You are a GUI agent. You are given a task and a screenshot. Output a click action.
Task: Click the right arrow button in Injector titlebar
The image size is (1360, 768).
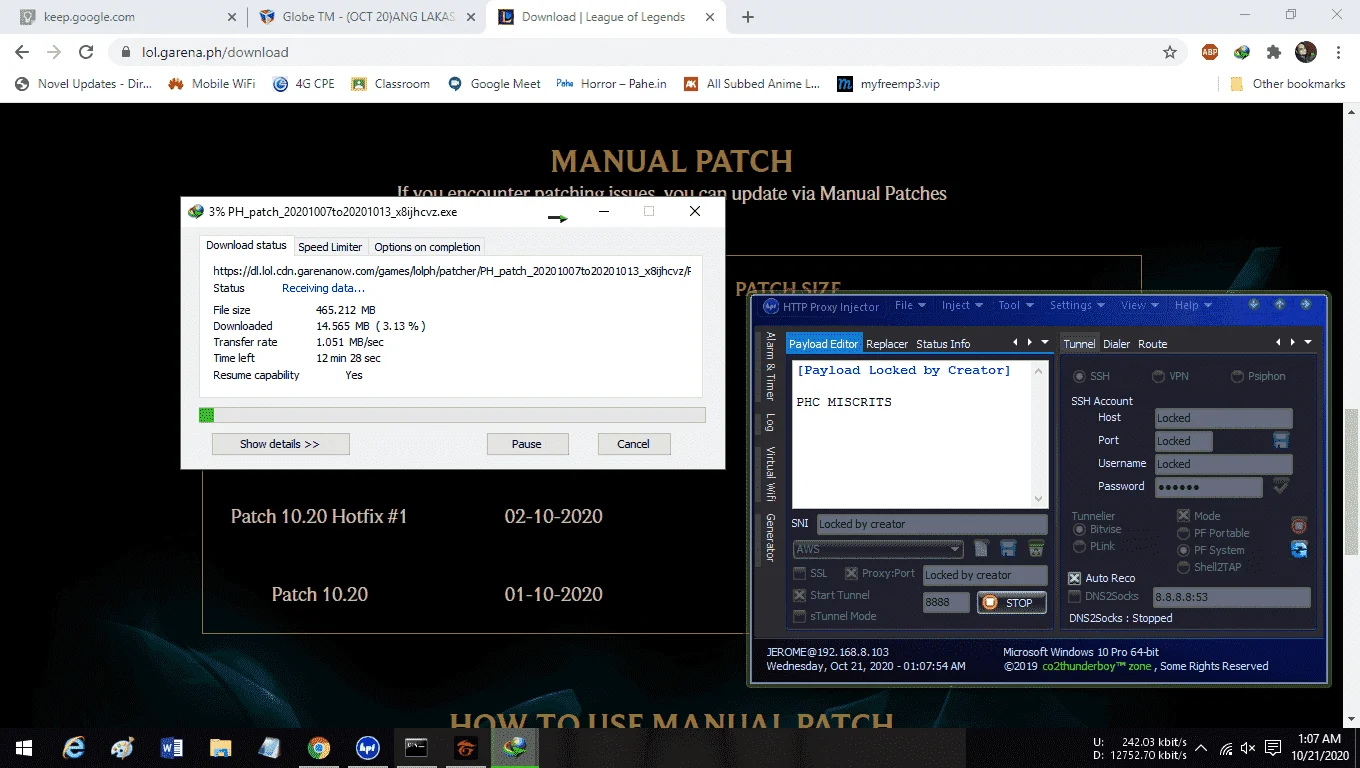tap(1305, 305)
